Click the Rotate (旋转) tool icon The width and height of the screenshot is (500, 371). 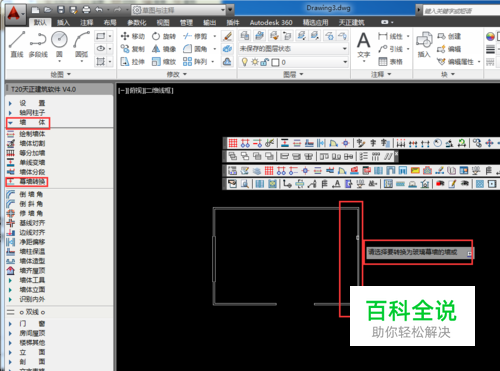click(x=156, y=36)
